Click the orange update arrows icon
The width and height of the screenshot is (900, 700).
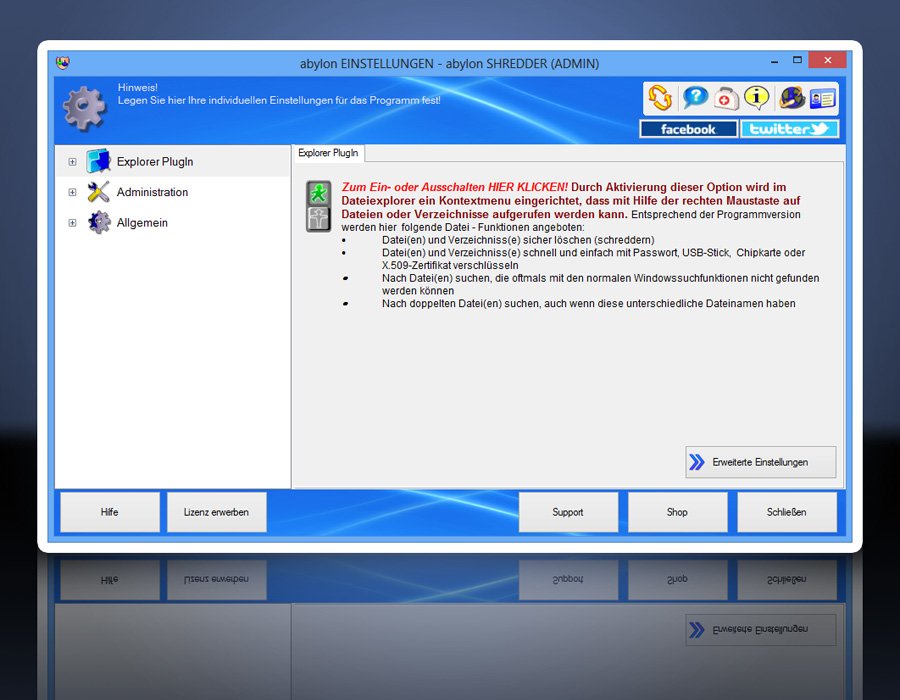tap(660, 98)
